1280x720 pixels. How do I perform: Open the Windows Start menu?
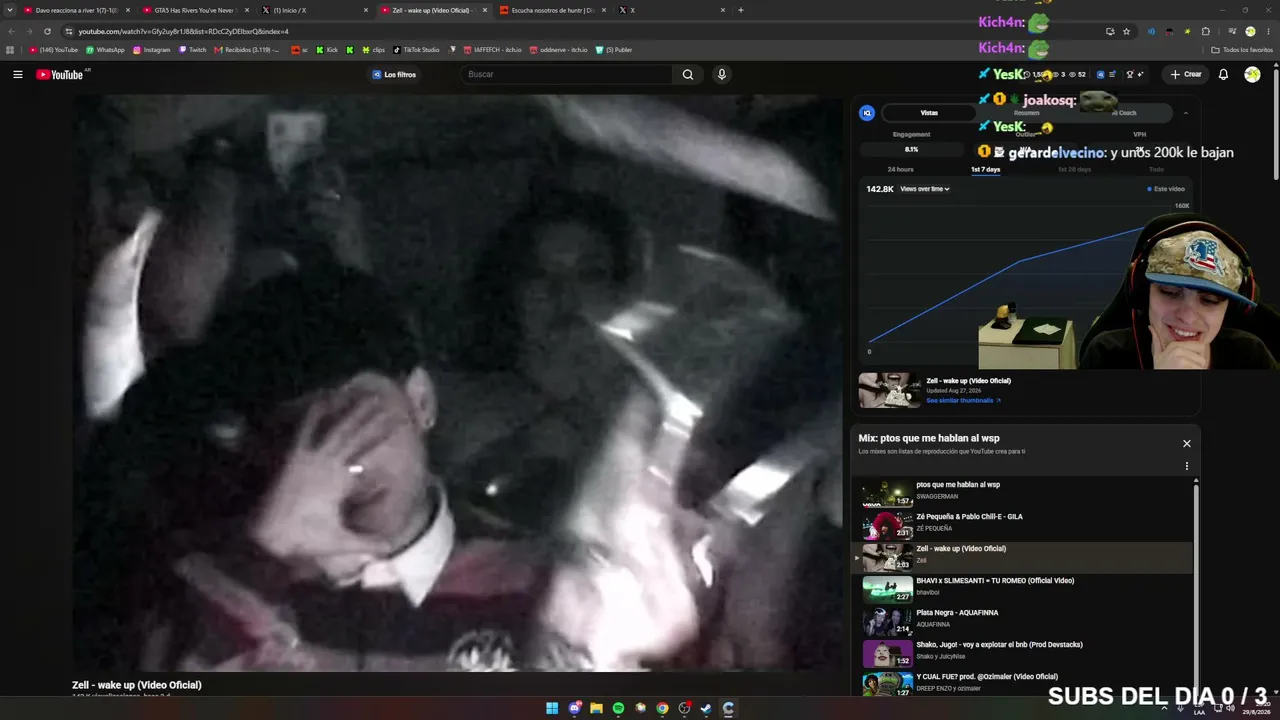point(552,708)
